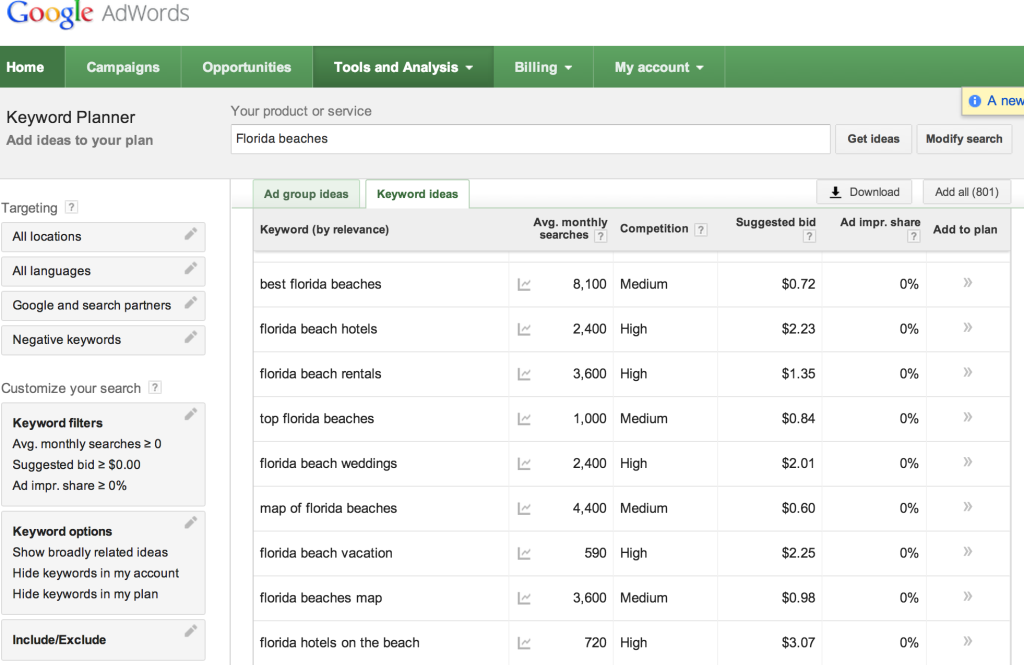Open help for Customize your search
The width and height of the screenshot is (1024, 665).
click(155, 387)
